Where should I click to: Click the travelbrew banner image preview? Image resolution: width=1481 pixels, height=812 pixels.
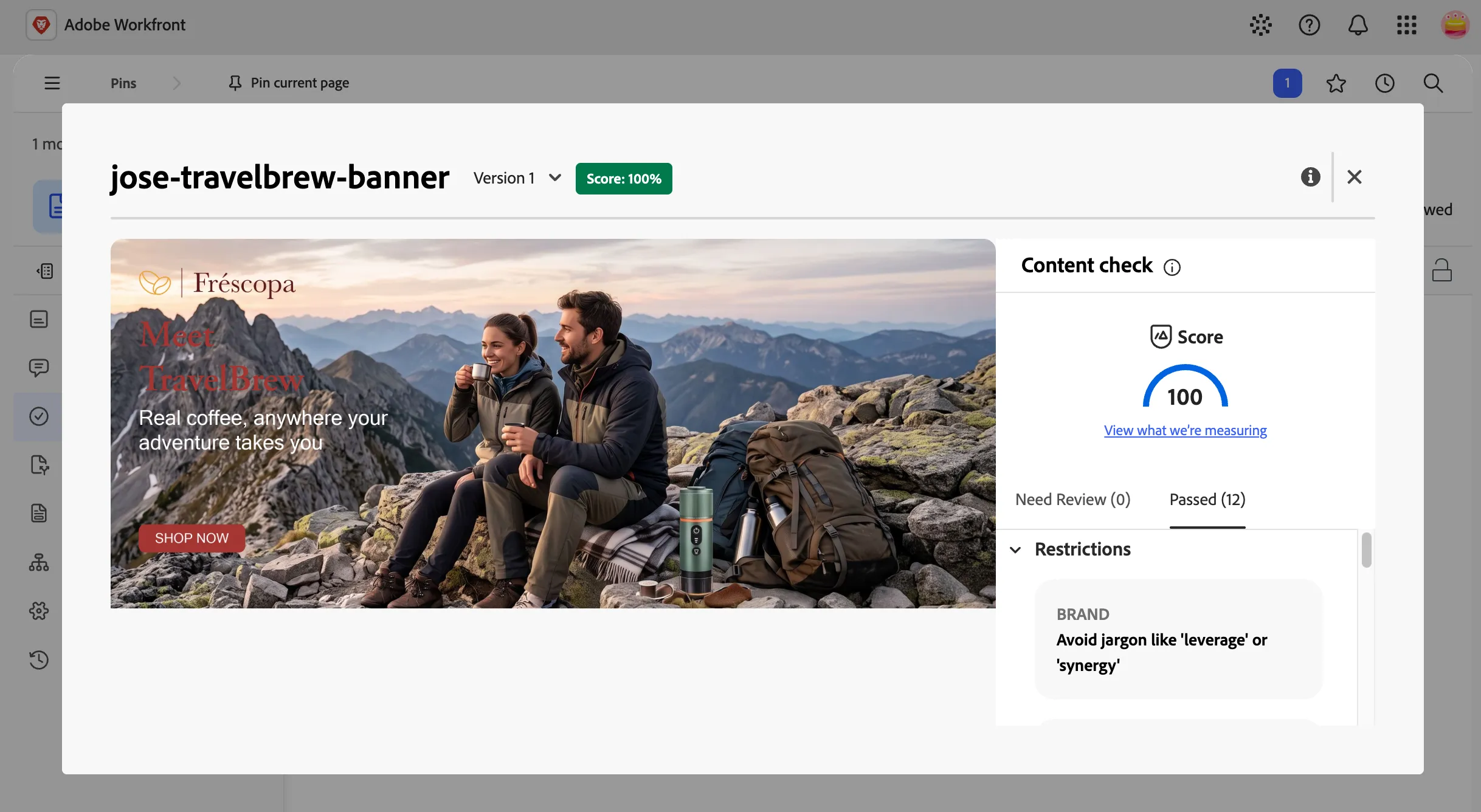(553, 424)
